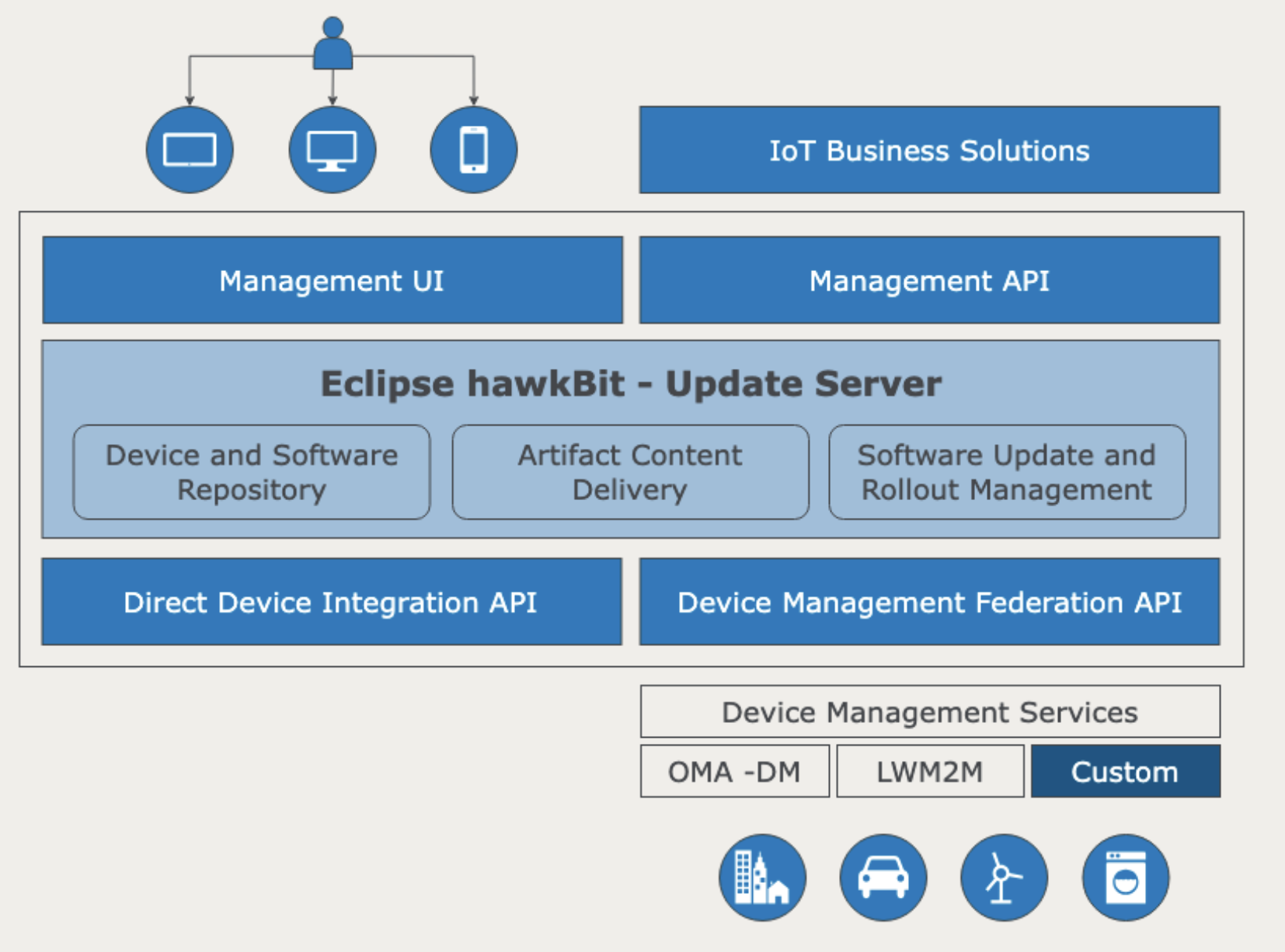Click the city buildings icon
Viewport: 1285px width, 952px height.
click(x=762, y=877)
